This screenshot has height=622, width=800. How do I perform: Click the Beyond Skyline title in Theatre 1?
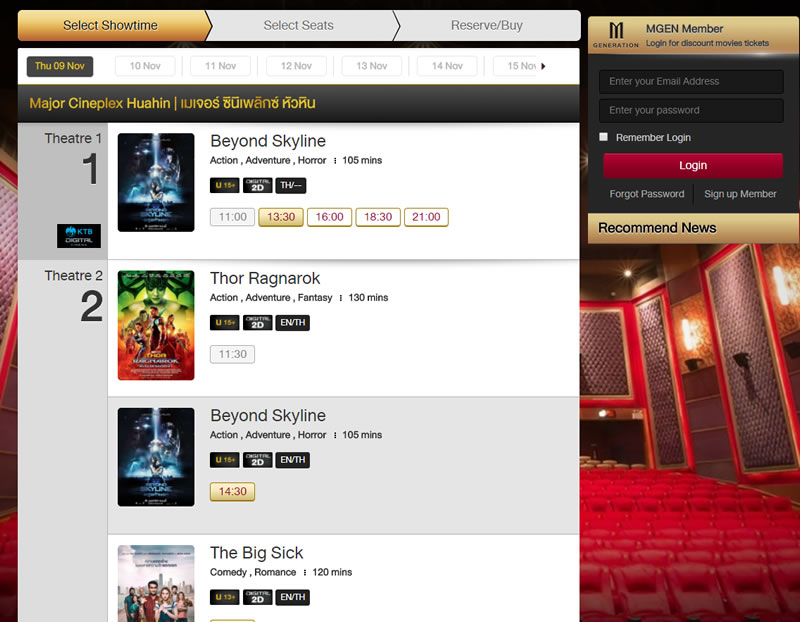pos(268,141)
